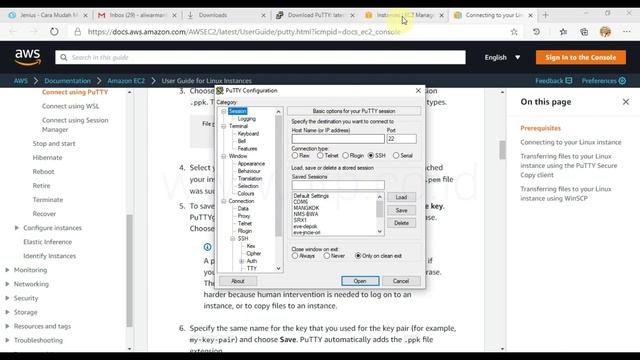Click Sign In to the Console
The height and width of the screenshot is (360, 640).
pos(580,58)
